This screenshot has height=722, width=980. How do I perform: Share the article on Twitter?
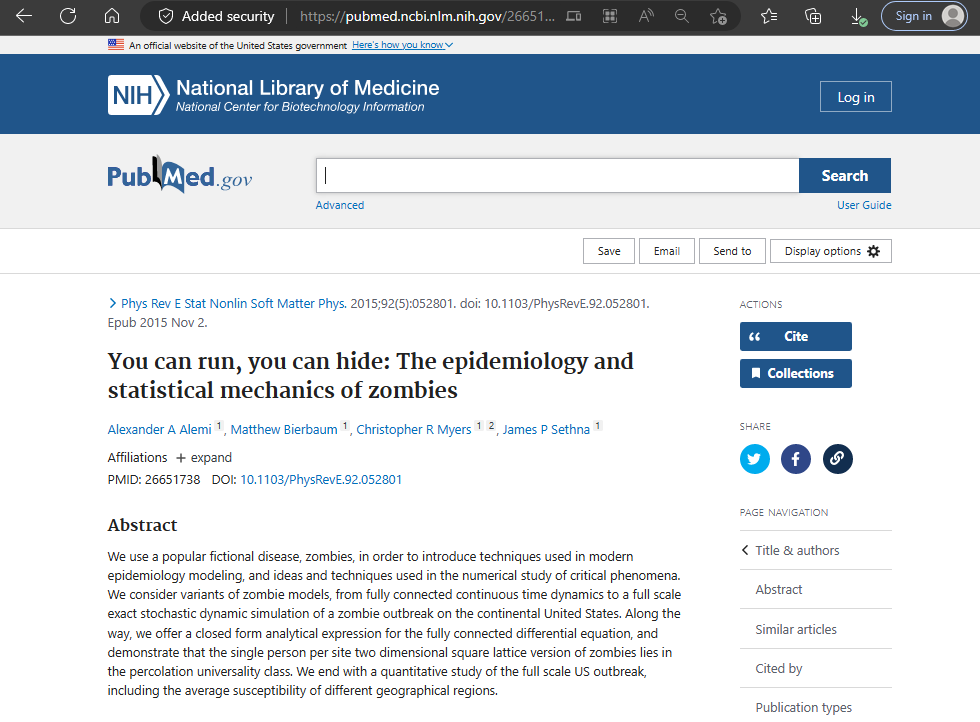(754, 459)
